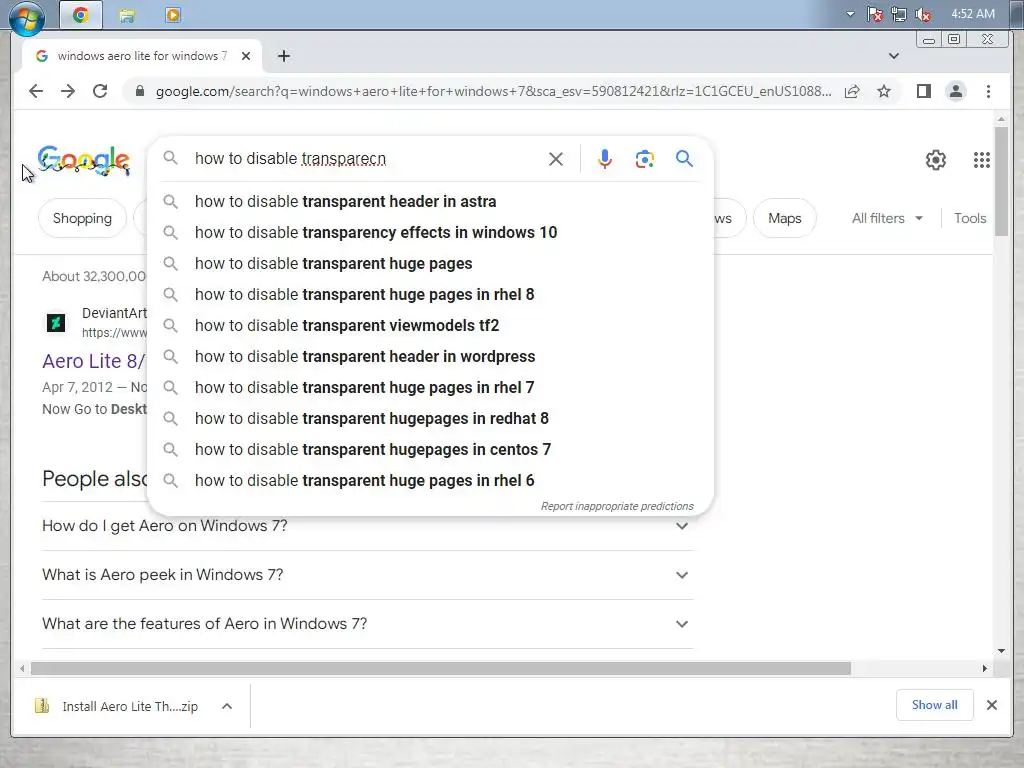Screen dimensions: 1024x768
Task: Launch the media player from the taskbar
Action: [173, 15]
